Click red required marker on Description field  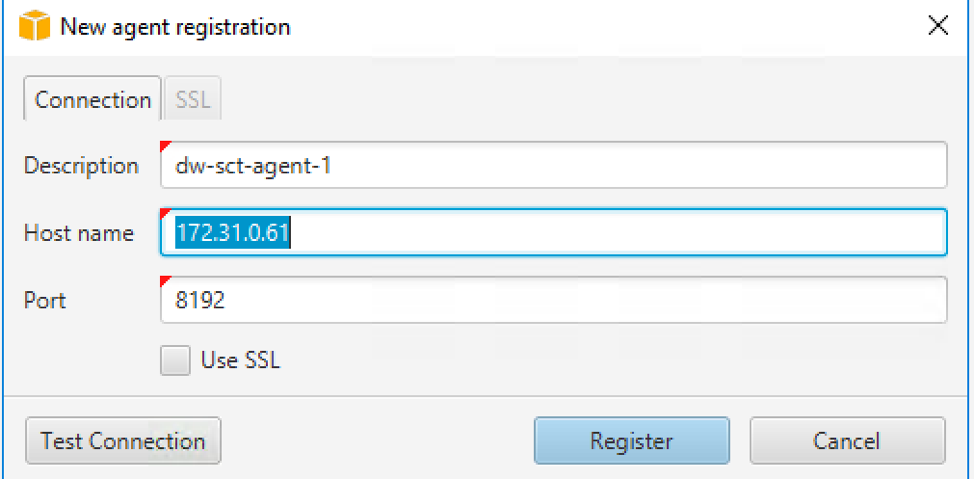coord(165,146)
